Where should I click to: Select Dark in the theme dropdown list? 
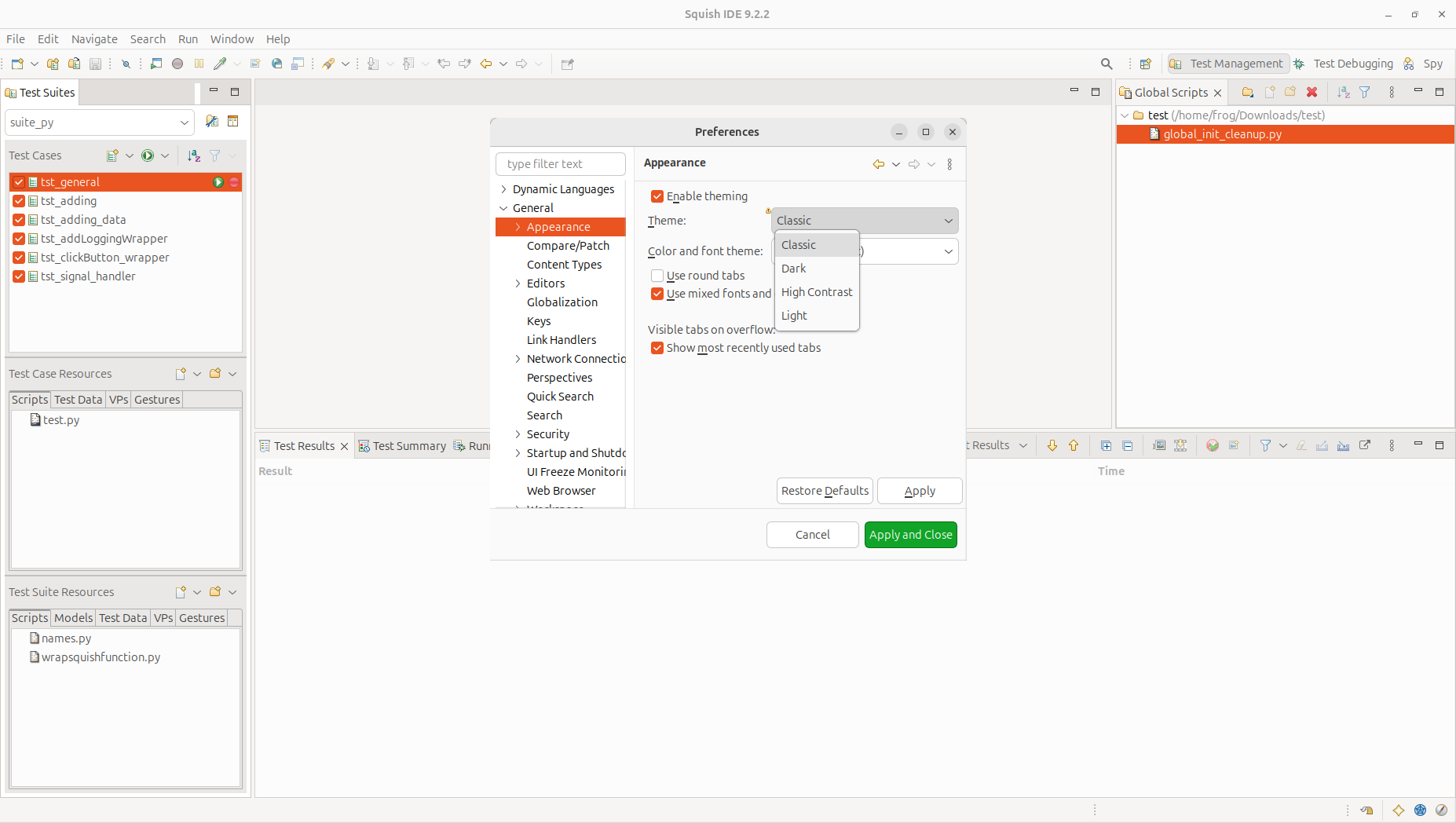pyautogui.click(x=817, y=269)
